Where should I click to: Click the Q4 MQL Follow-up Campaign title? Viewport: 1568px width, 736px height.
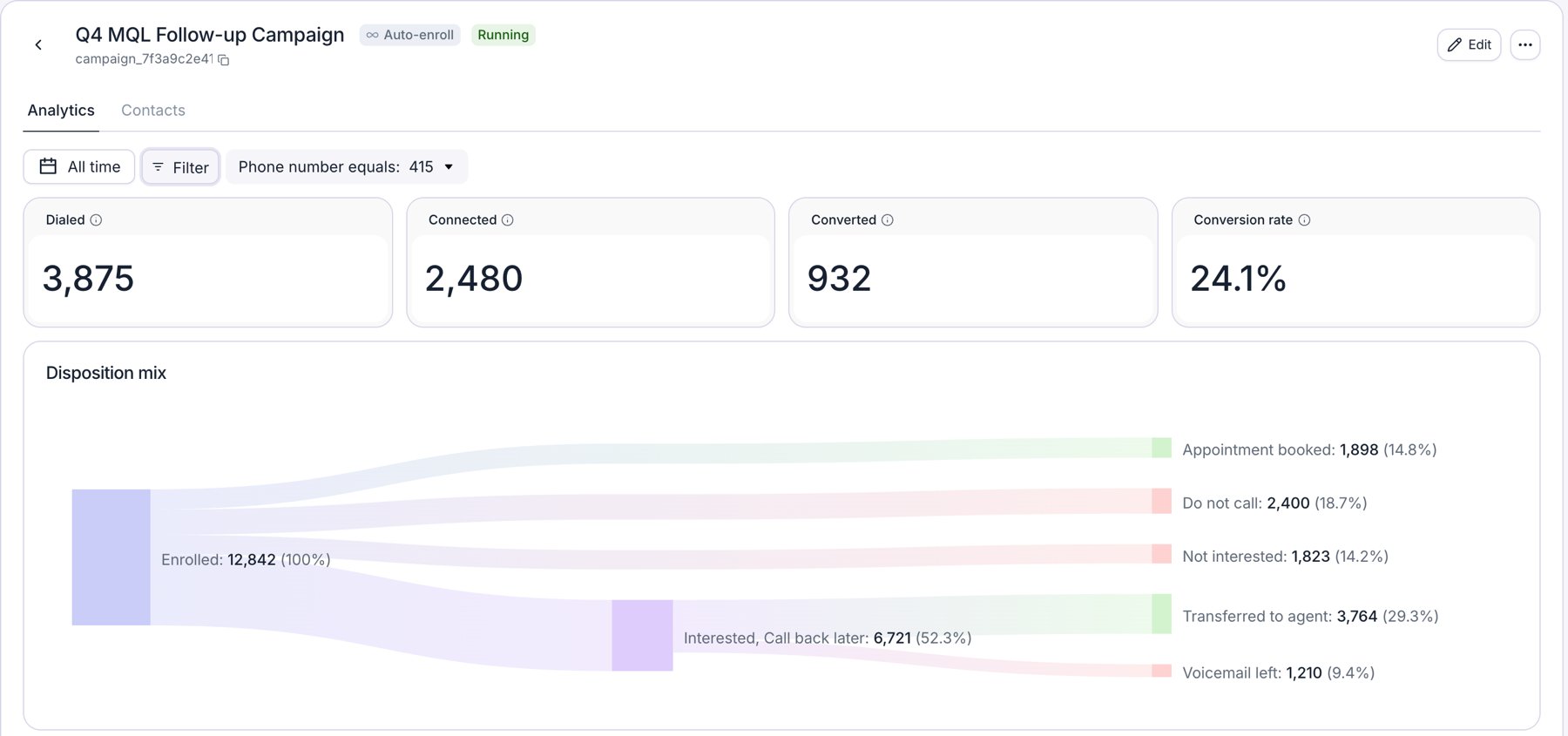210,35
